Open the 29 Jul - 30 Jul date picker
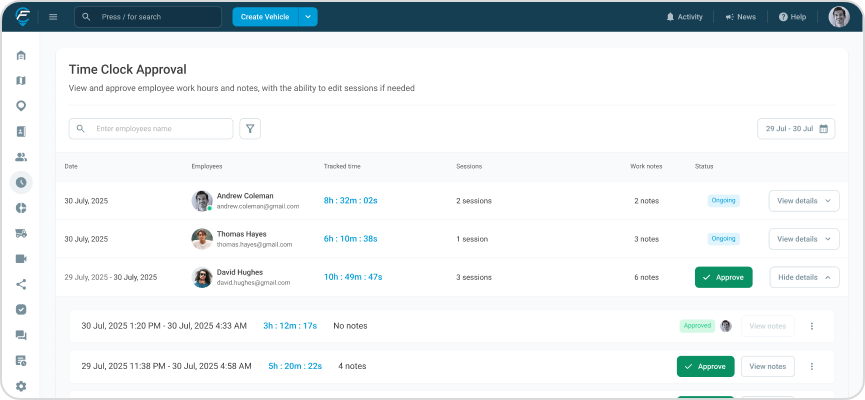Viewport: 865px width, 400px height. click(796, 129)
